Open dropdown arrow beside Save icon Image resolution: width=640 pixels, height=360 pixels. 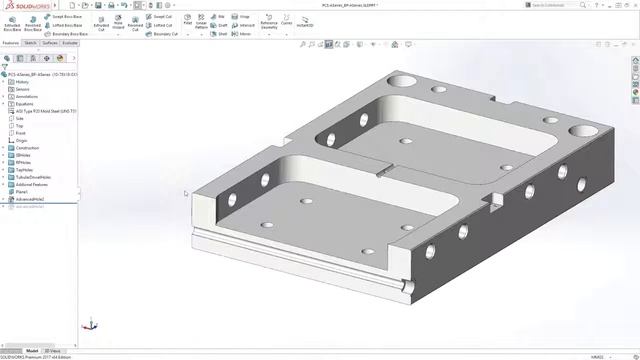104,5
